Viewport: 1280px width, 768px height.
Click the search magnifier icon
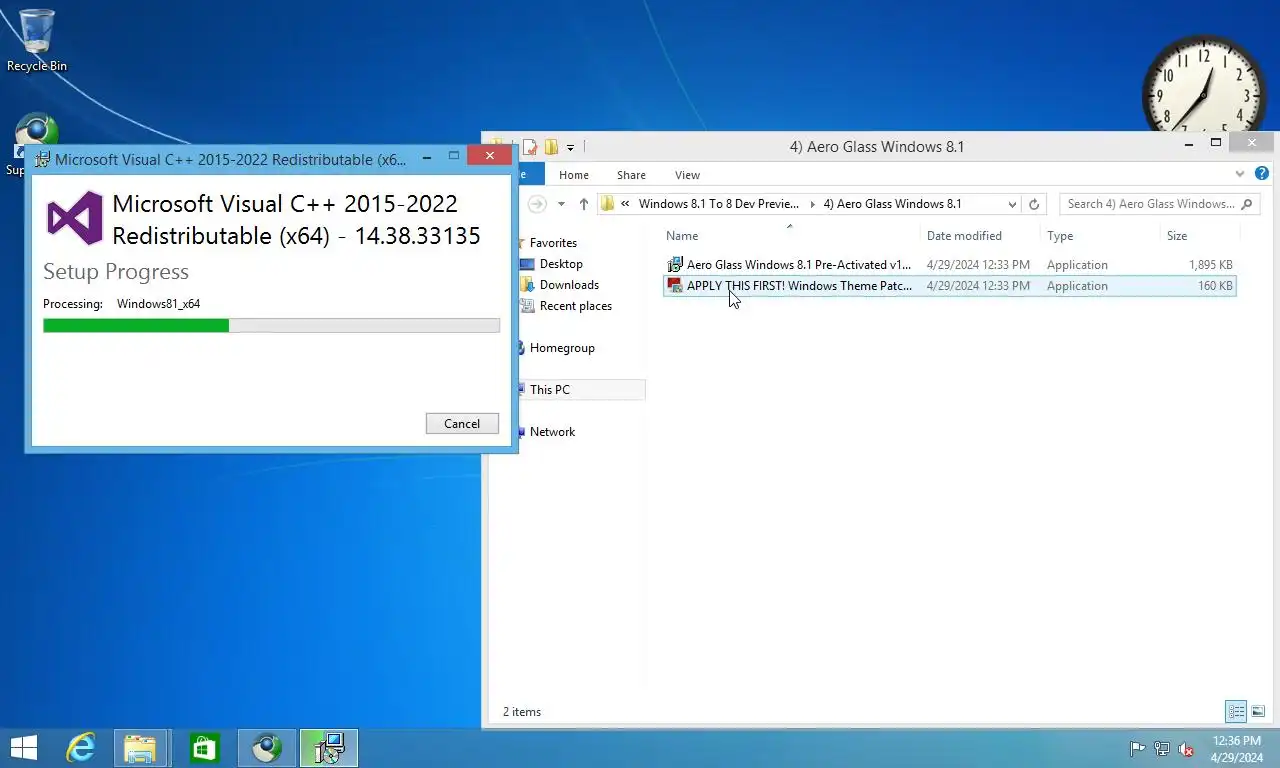(x=1246, y=204)
